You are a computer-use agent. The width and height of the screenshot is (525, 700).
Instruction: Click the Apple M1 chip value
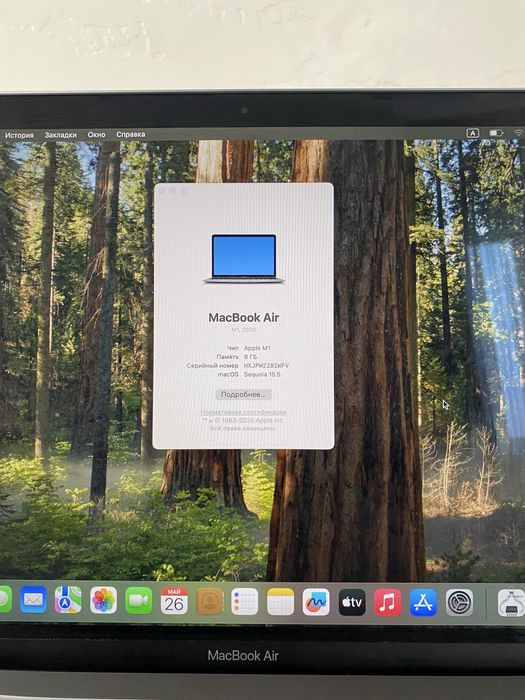point(257,348)
